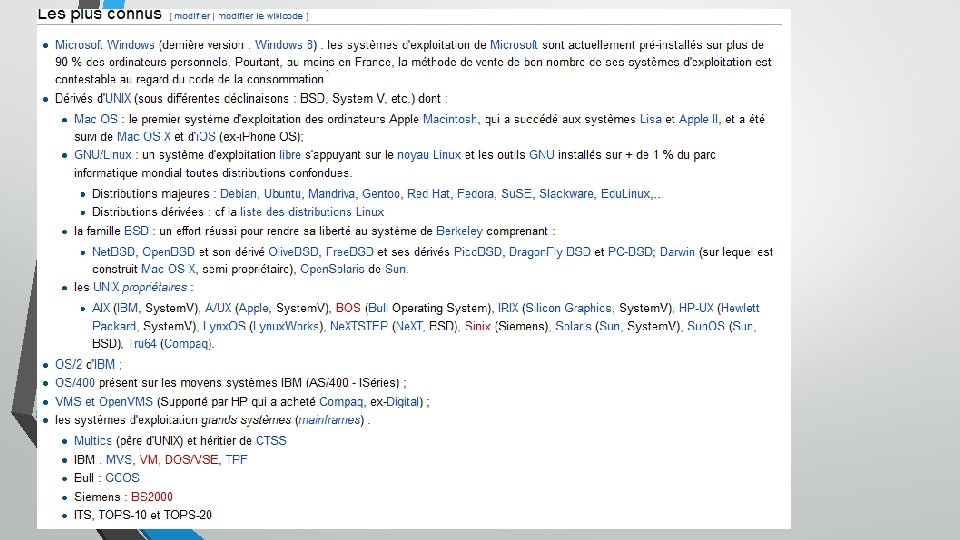
Task: Open the NeXTSTEP link
Action: click(359, 326)
